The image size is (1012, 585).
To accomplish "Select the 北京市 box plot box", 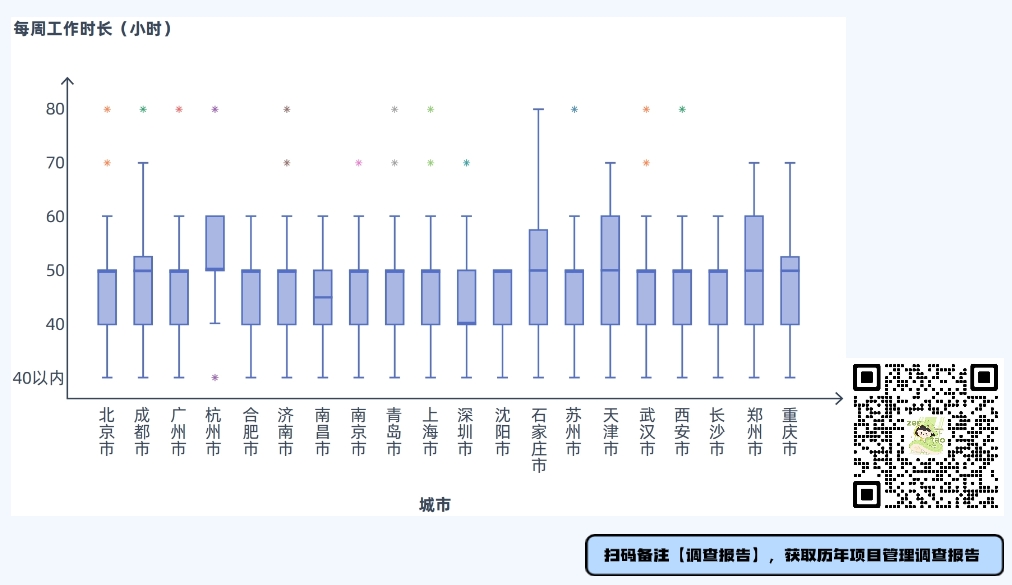I will click(107, 297).
